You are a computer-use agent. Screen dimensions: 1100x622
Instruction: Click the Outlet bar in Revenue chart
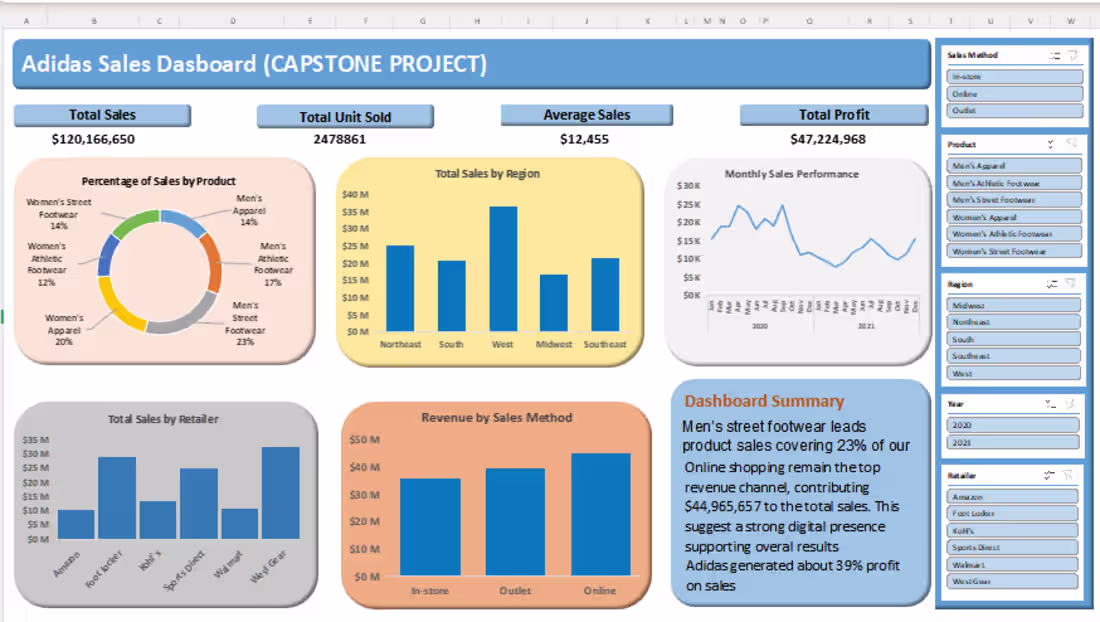coord(515,522)
